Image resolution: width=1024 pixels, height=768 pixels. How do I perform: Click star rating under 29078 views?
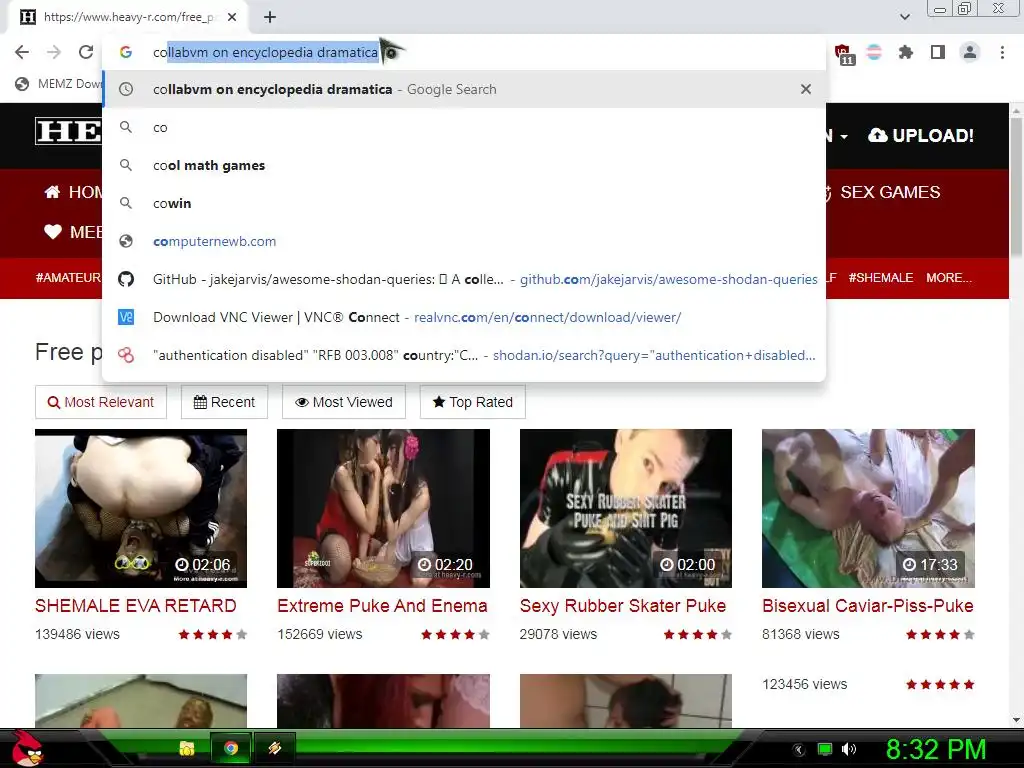697,634
